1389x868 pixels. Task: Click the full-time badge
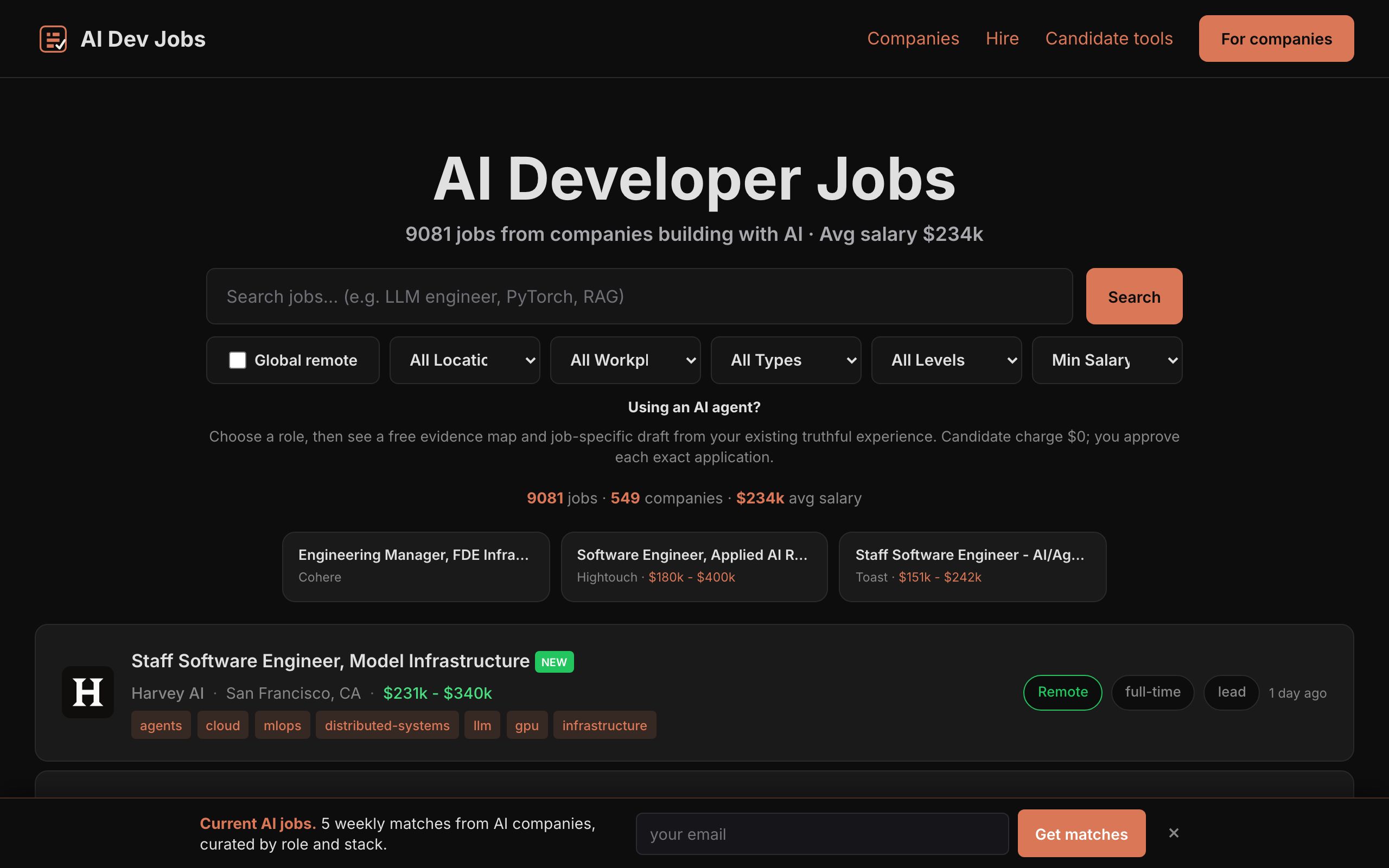tap(1152, 692)
